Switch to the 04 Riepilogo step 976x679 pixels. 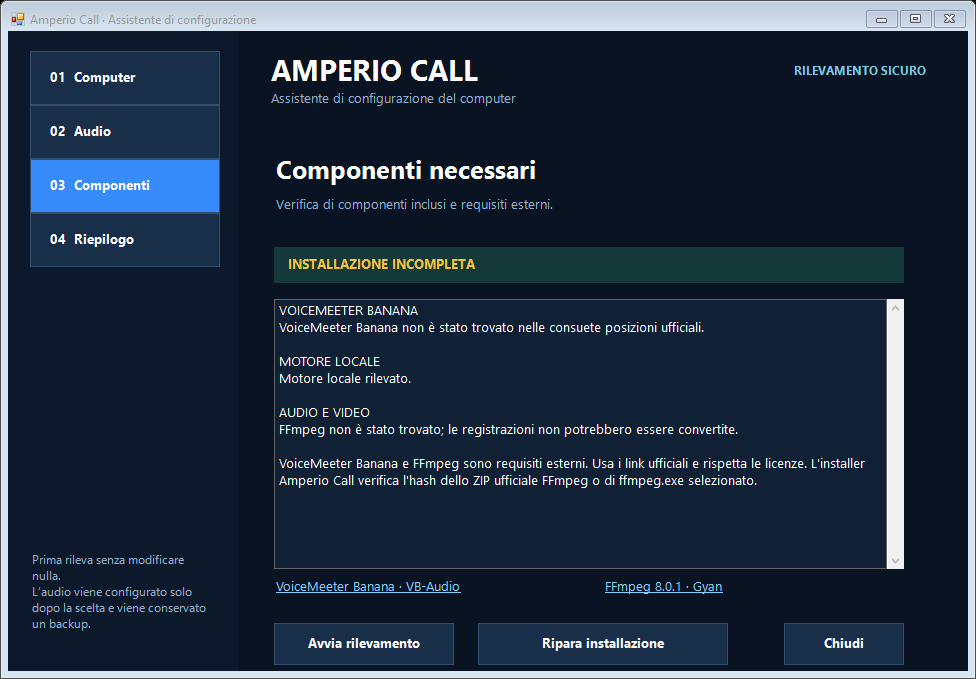(125, 240)
